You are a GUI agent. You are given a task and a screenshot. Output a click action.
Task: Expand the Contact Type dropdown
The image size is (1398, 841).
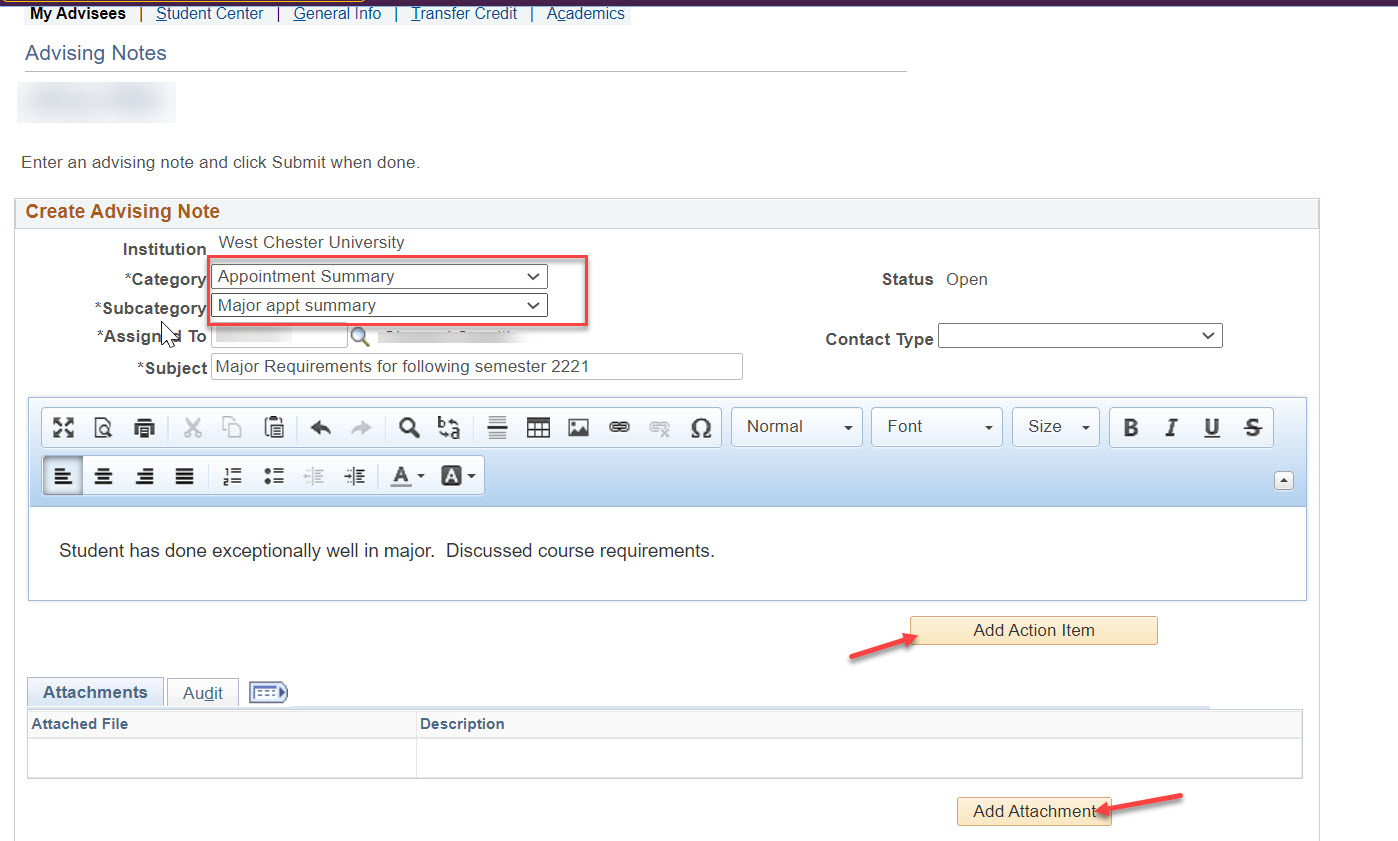pyautogui.click(x=1079, y=337)
